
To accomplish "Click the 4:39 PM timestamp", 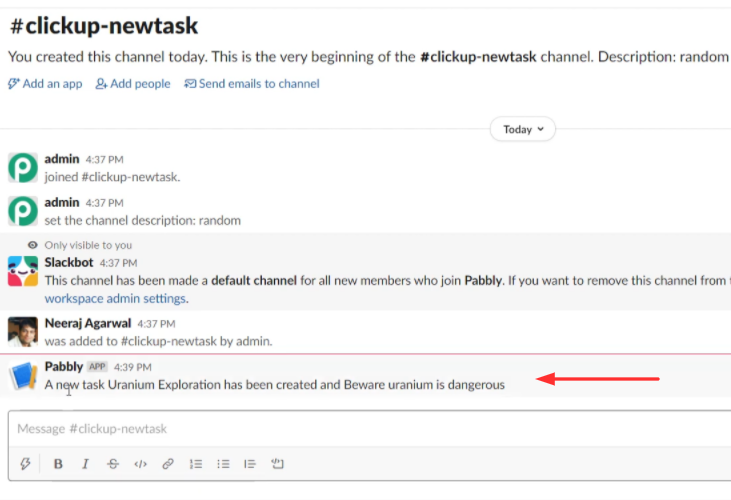I will 133,367.
